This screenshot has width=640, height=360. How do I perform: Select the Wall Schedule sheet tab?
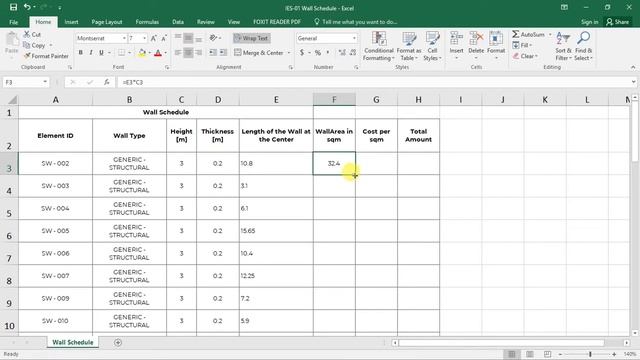pyautogui.click(x=73, y=342)
